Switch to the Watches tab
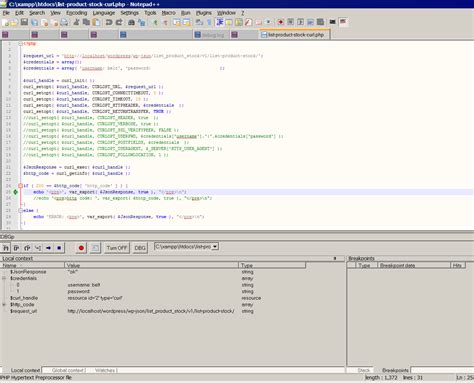 tap(105, 370)
